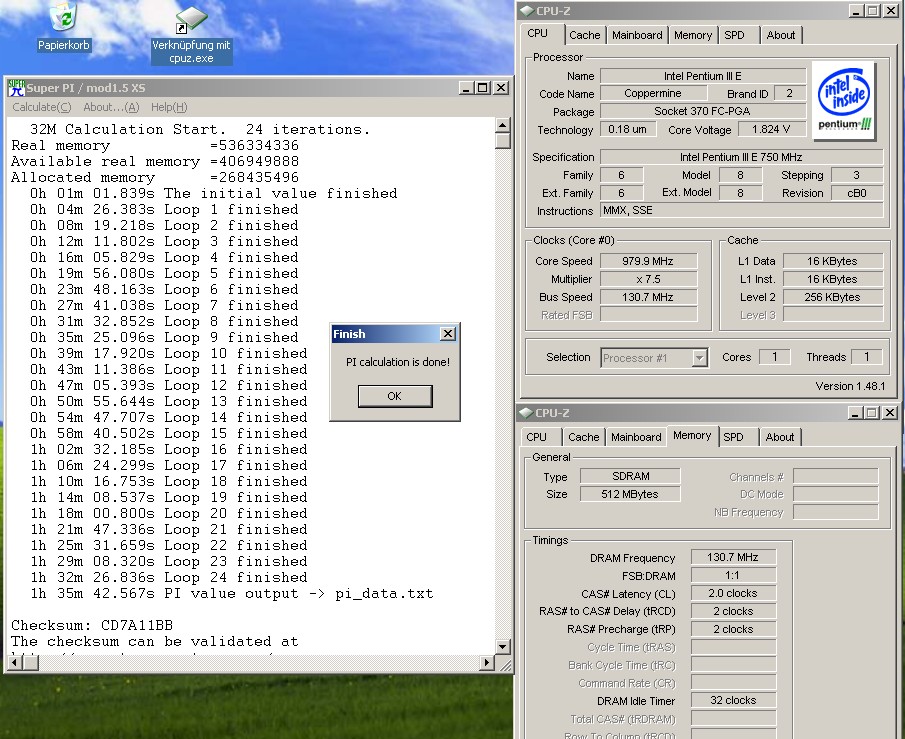The width and height of the screenshot is (905, 739).
Task: Click Super PI horizontal scroll left arrow
Action: coord(15,663)
